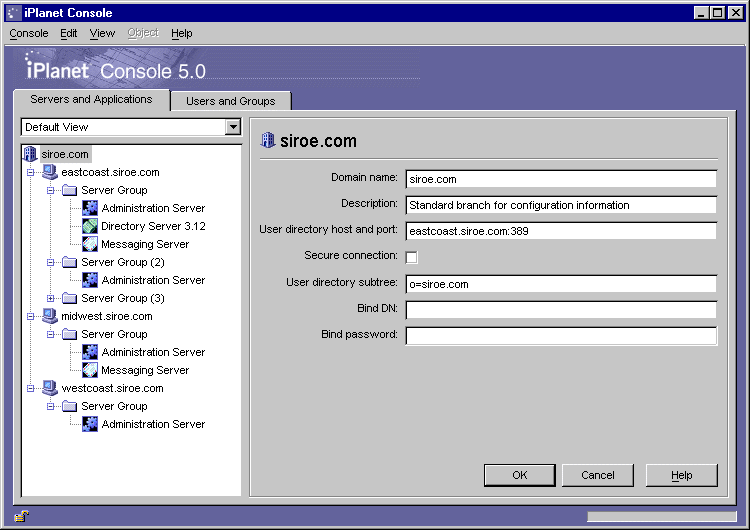Select the Servers and Applications tab
Viewport: 750px width, 530px height.
91,99
